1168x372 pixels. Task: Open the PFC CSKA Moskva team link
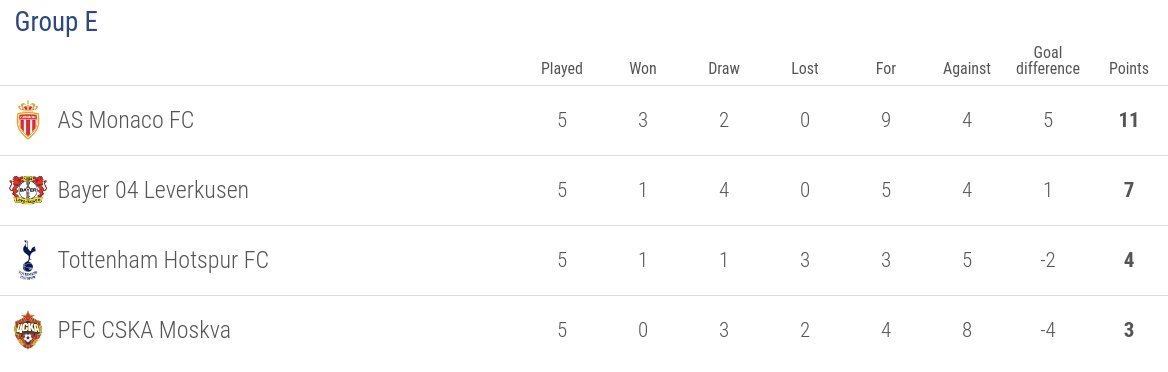click(144, 330)
